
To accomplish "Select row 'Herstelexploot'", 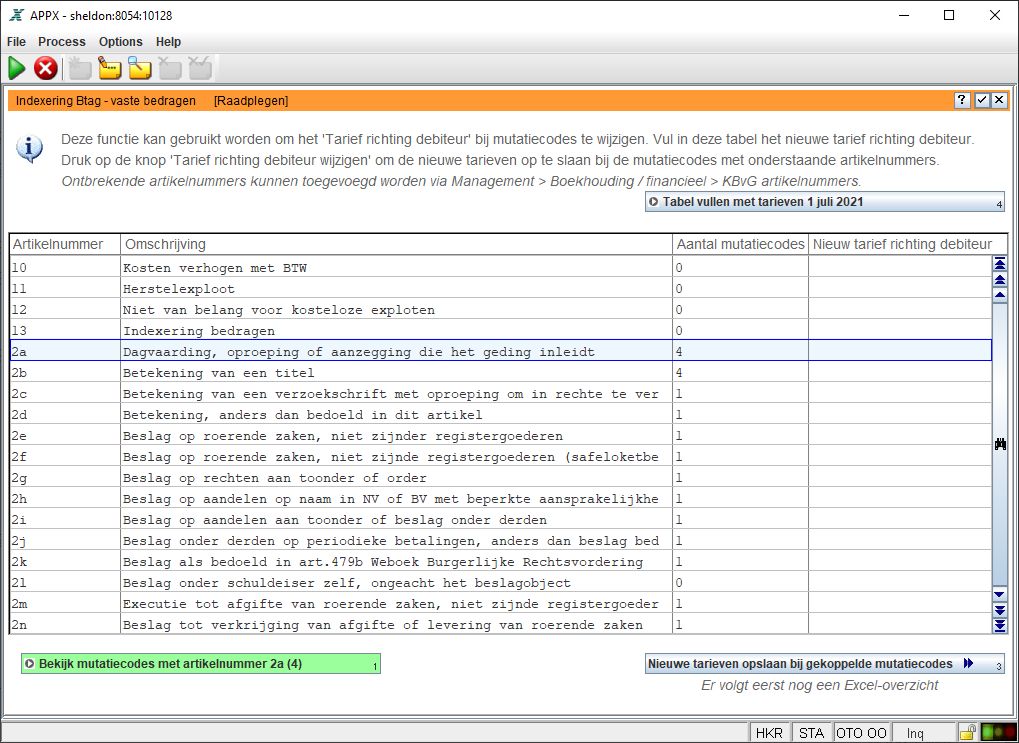I will (501, 289).
